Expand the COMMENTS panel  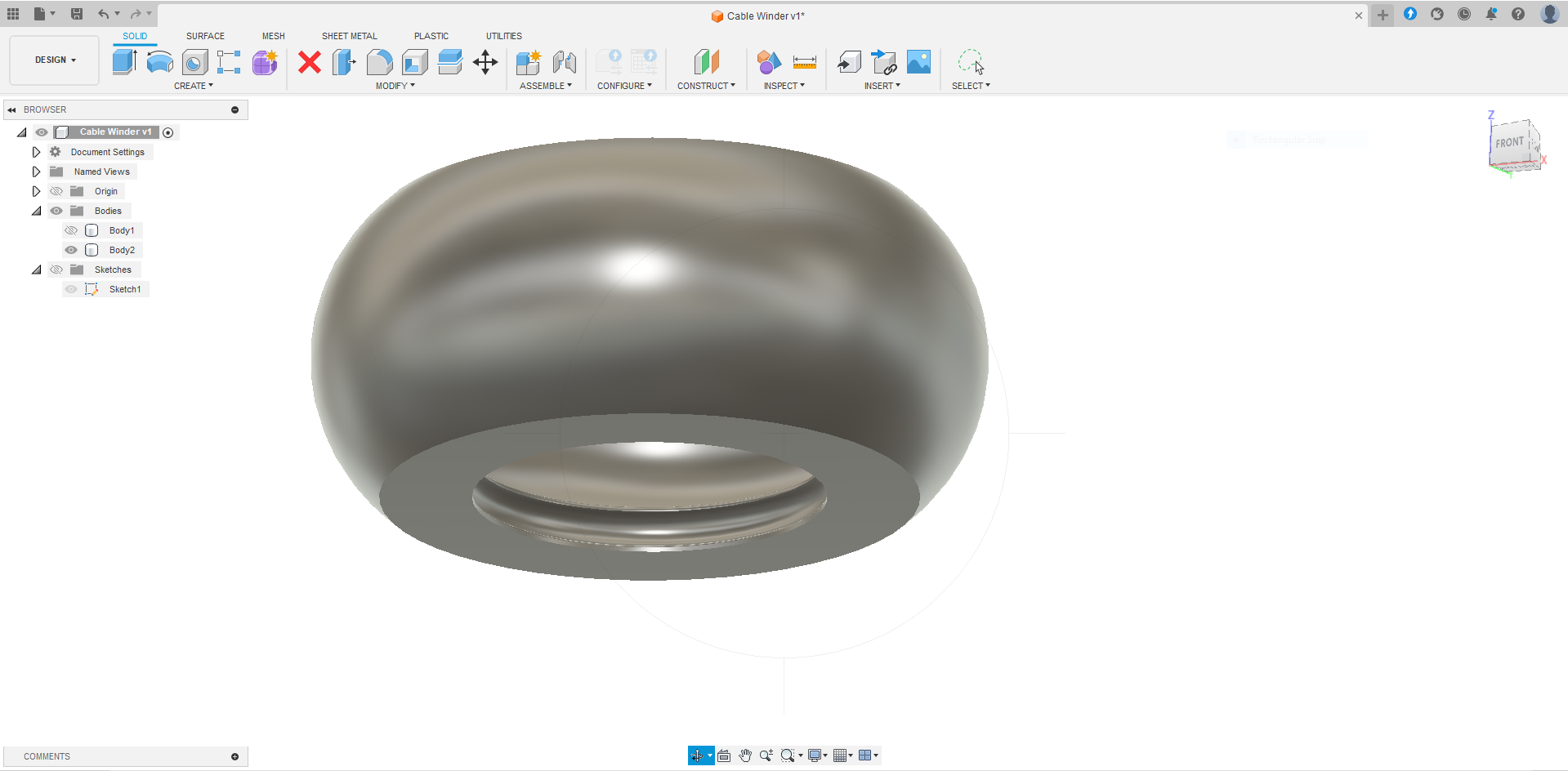click(x=235, y=756)
